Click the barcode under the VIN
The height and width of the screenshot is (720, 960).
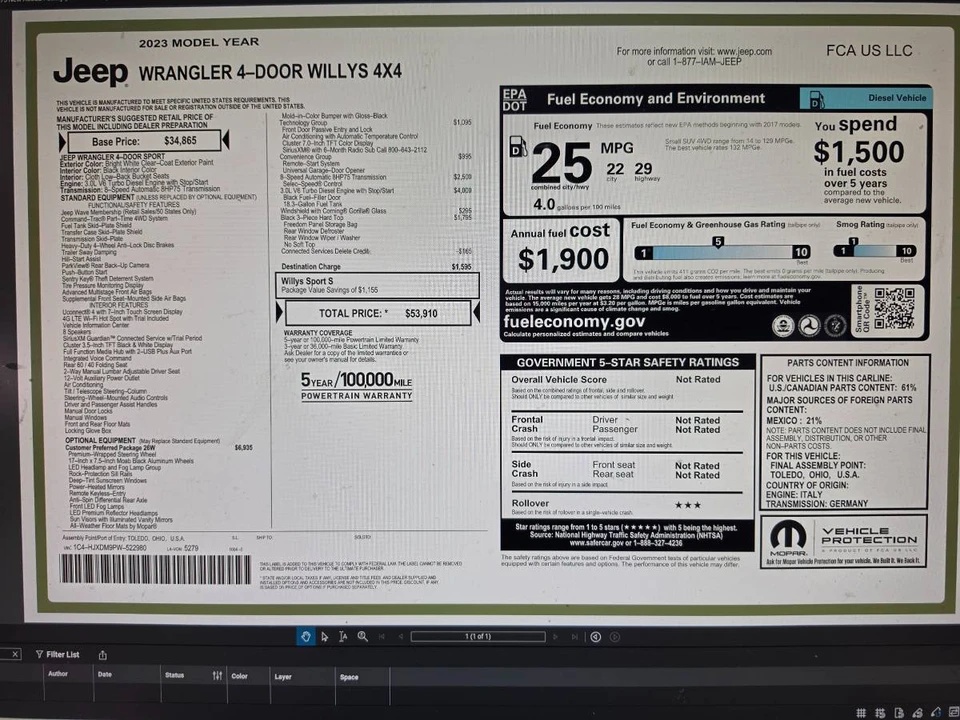coord(155,569)
